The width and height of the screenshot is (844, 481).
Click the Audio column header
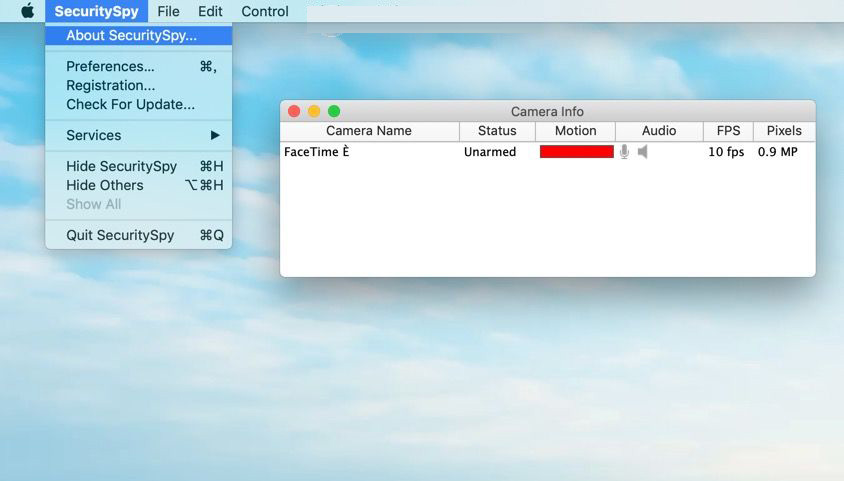coord(659,131)
